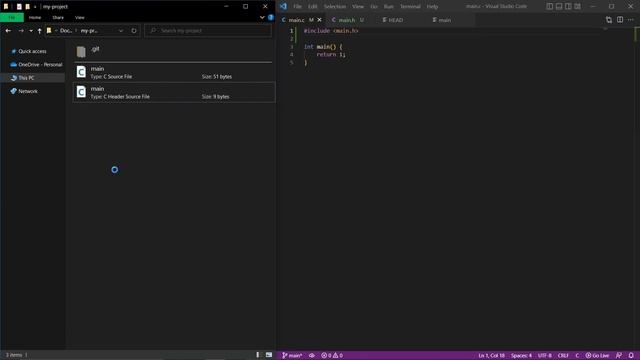
Task: Select language mode C in status bar
Action: coord(577,356)
